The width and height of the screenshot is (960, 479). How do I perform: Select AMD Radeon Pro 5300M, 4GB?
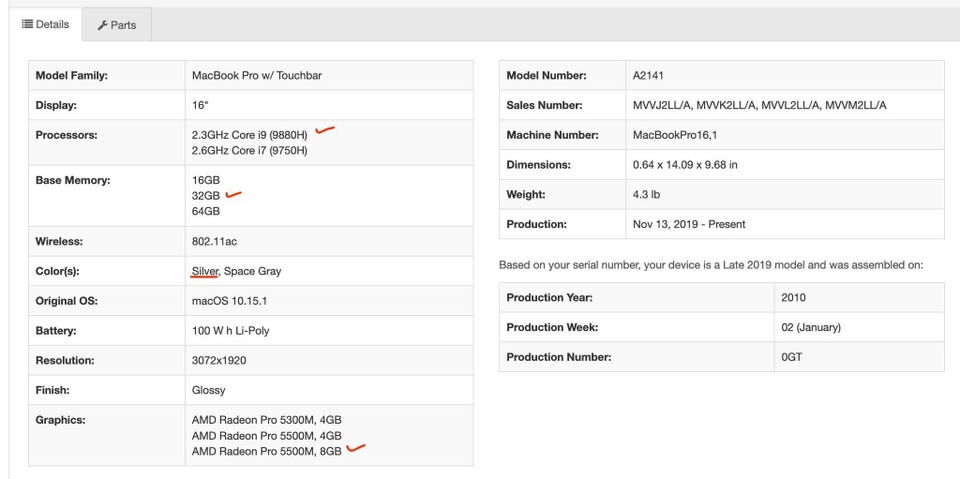[266, 420]
